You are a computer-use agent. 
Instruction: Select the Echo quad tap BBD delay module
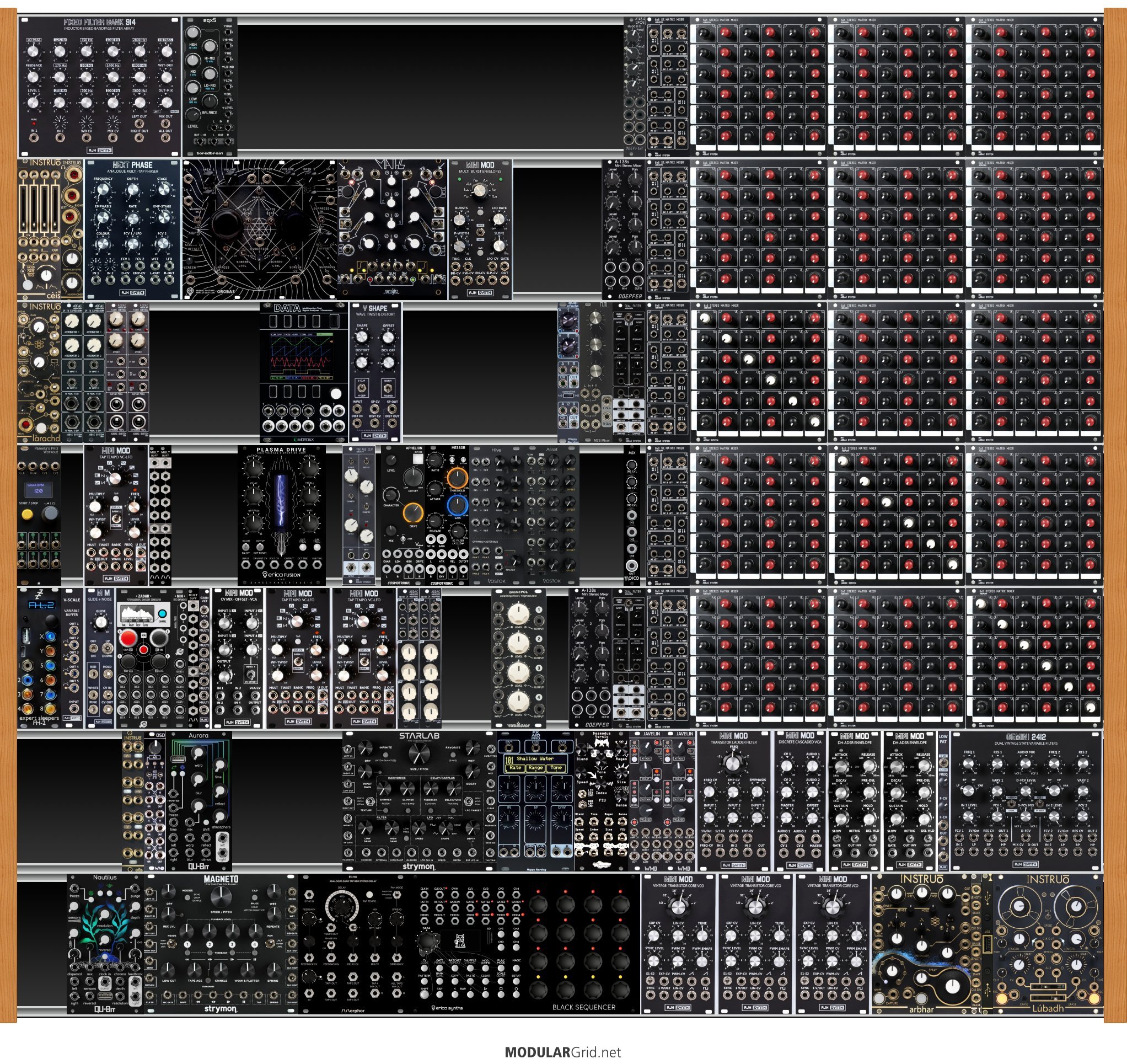click(353, 944)
